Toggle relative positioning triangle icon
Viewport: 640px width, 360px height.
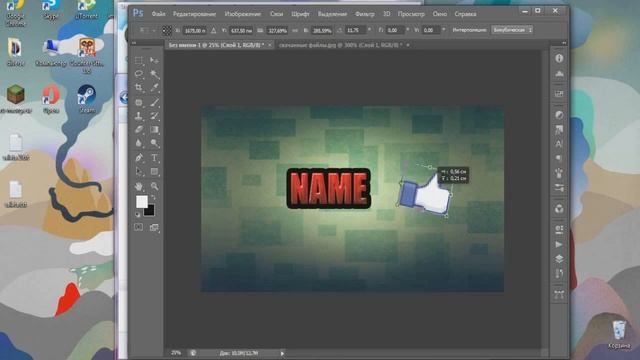point(213,30)
